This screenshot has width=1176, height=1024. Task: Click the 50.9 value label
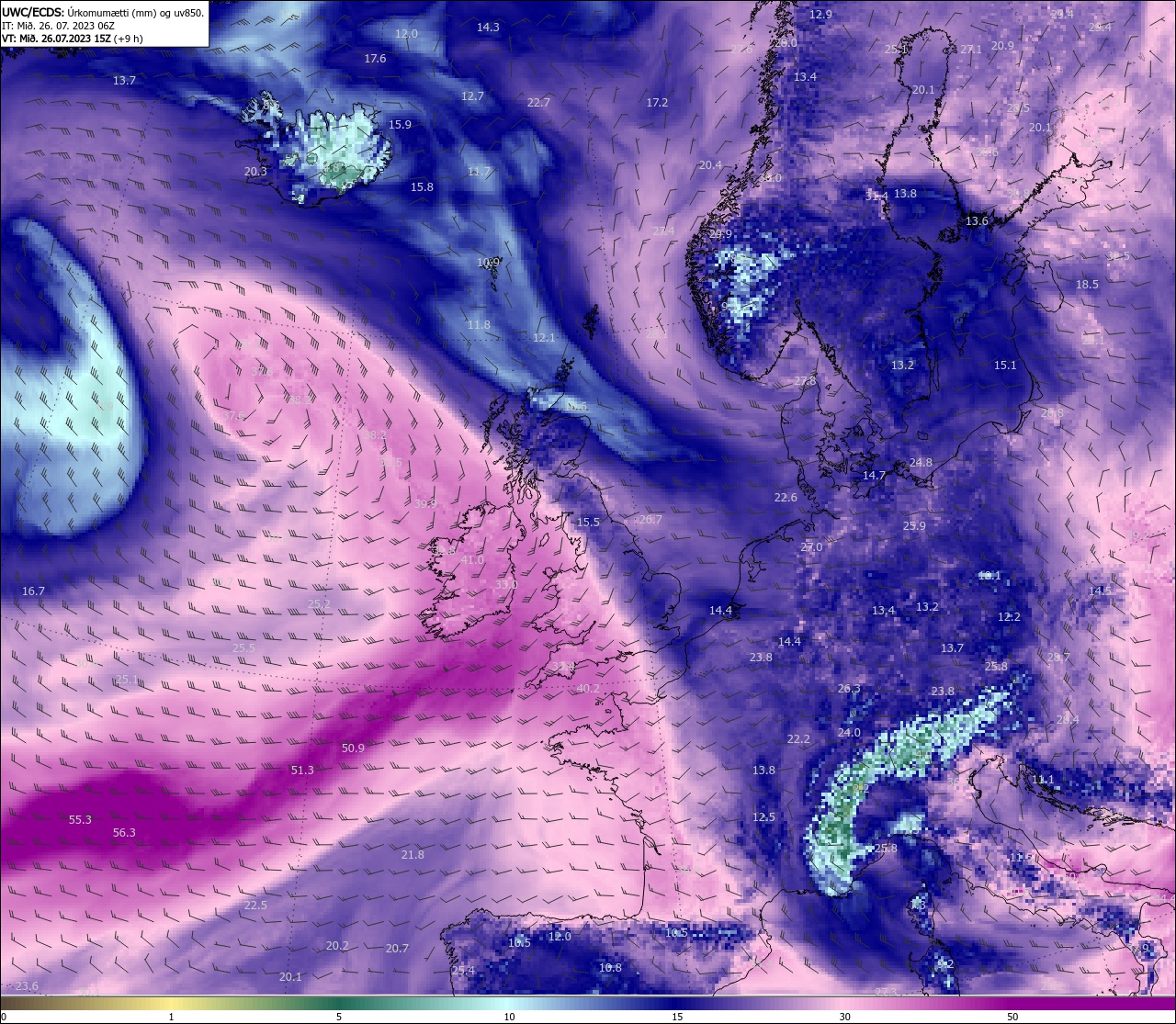353,748
